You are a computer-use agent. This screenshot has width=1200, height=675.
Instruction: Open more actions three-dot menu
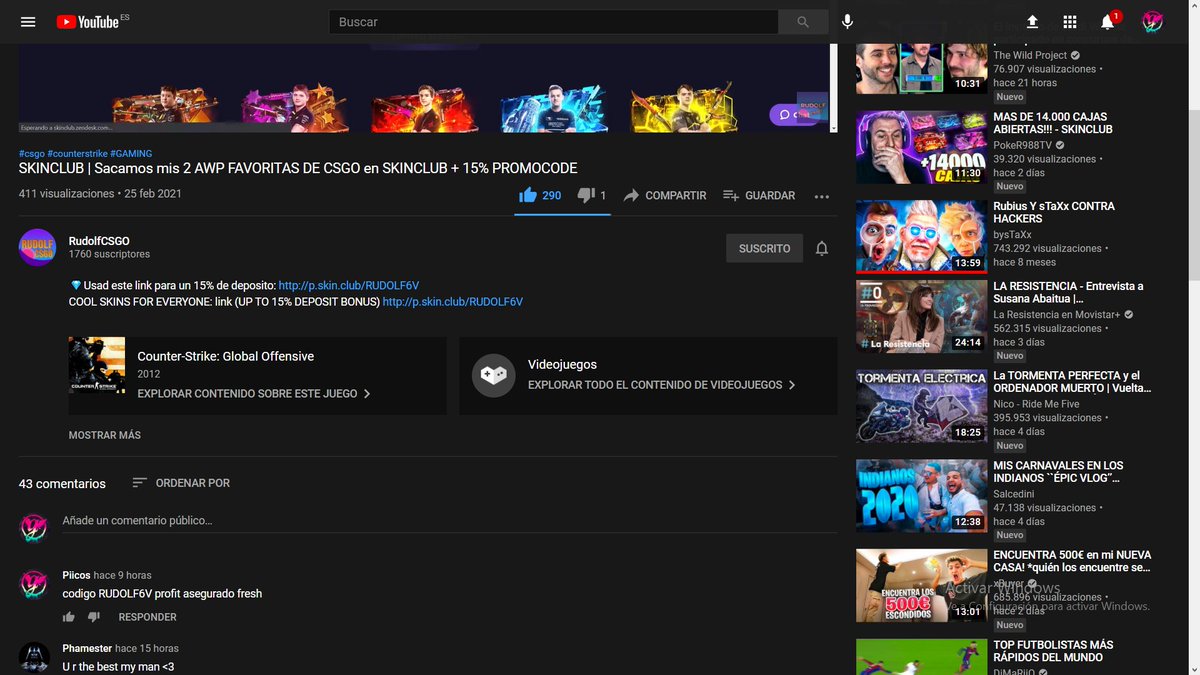click(822, 196)
